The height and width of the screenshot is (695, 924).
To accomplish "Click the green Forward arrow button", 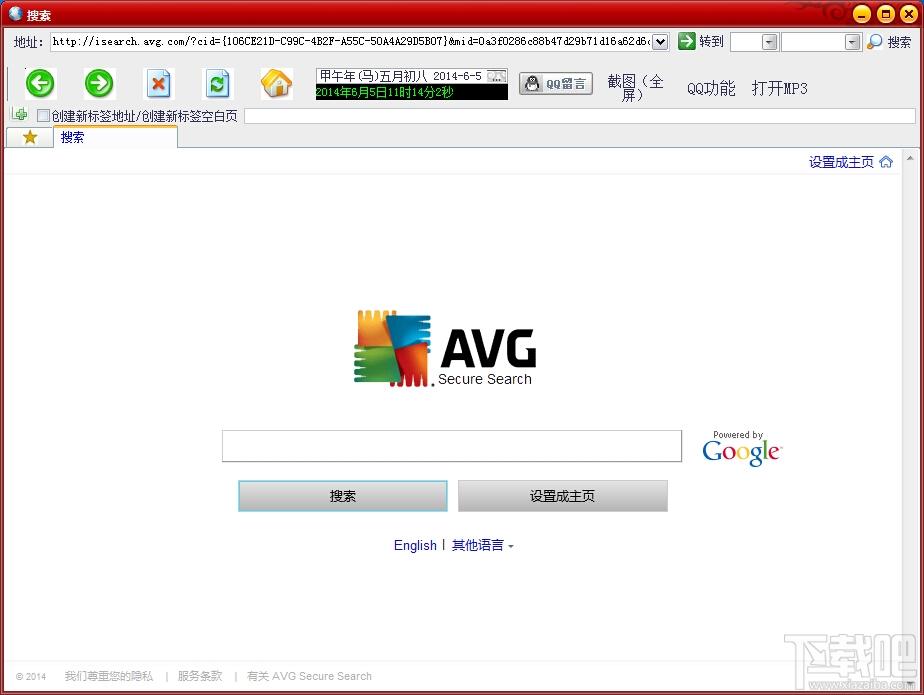I will [x=99, y=83].
